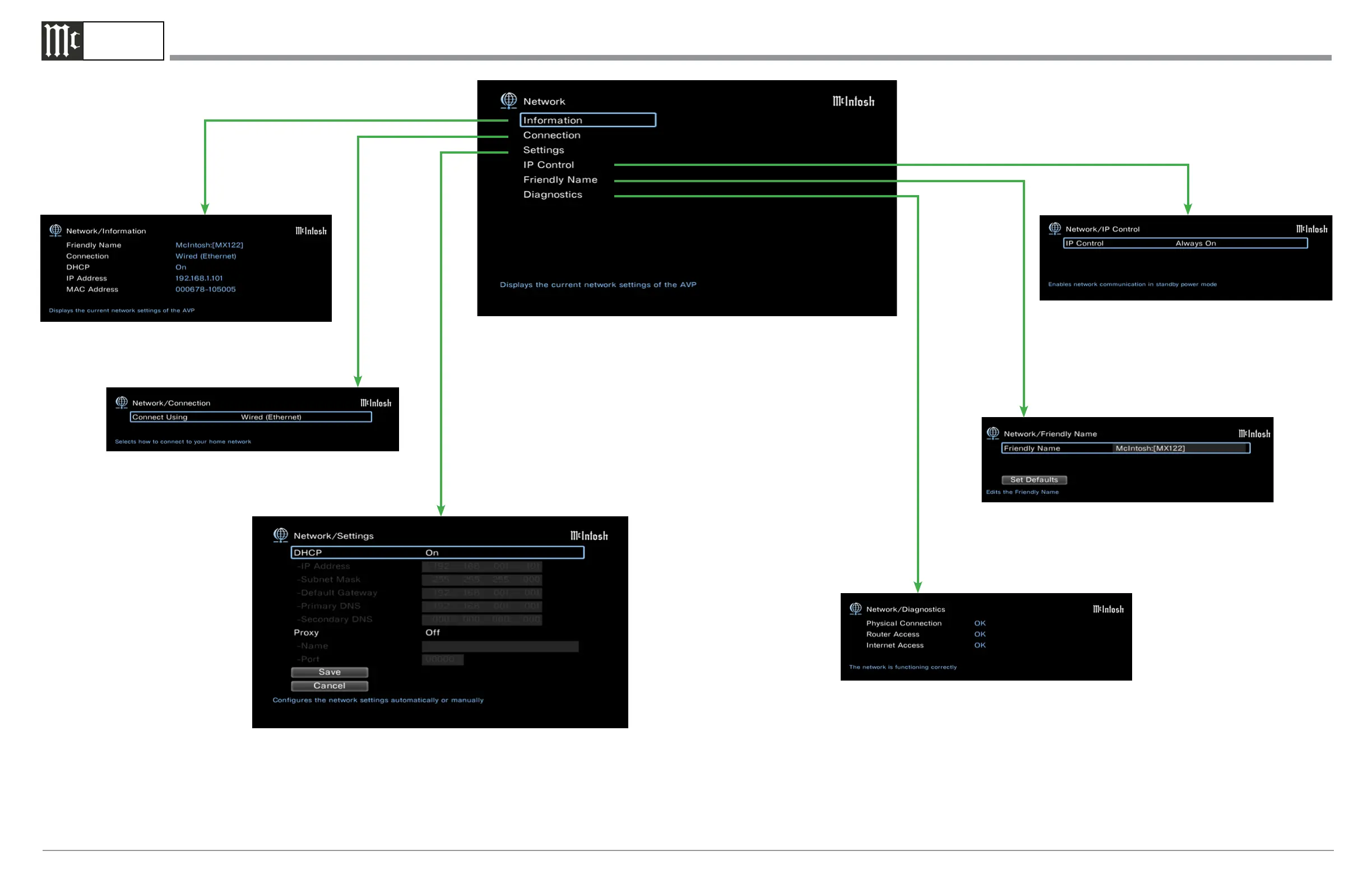Click the Mc logo at the top of the page
This screenshot has height=888, width=1372.
coord(63,41)
